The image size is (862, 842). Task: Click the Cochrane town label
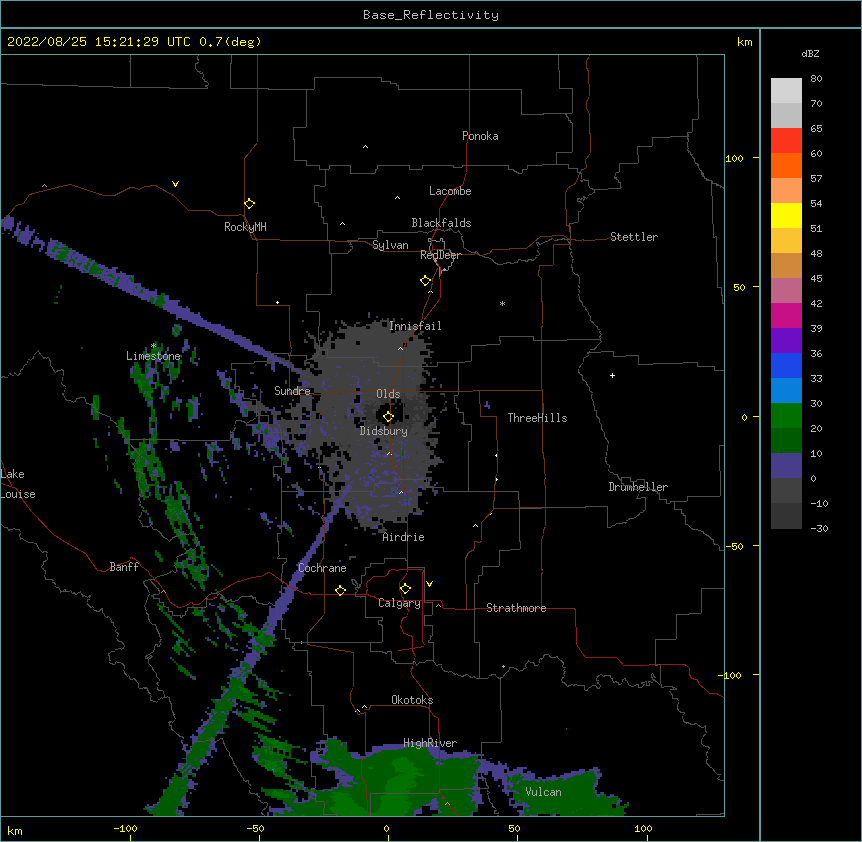coord(322,568)
